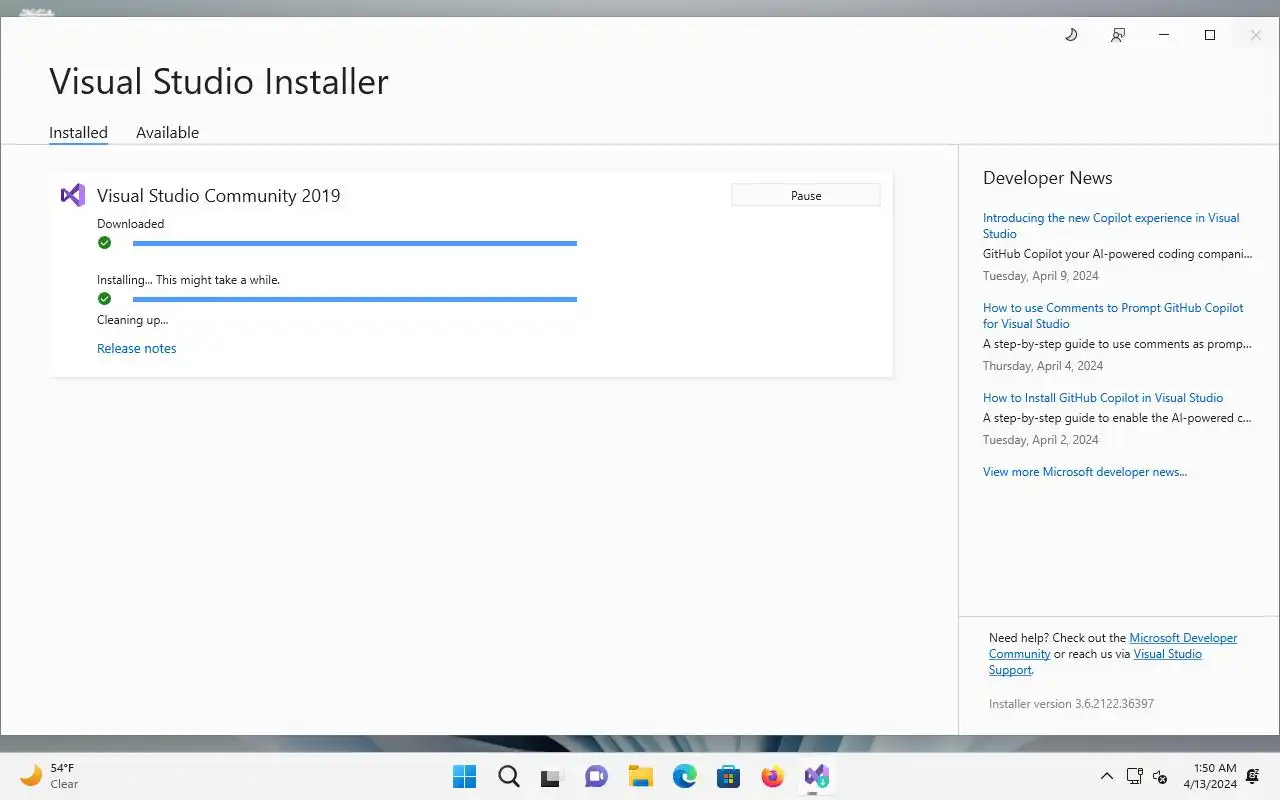Switch to the Available tab
Image resolution: width=1280 pixels, height=800 pixels.
(167, 132)
